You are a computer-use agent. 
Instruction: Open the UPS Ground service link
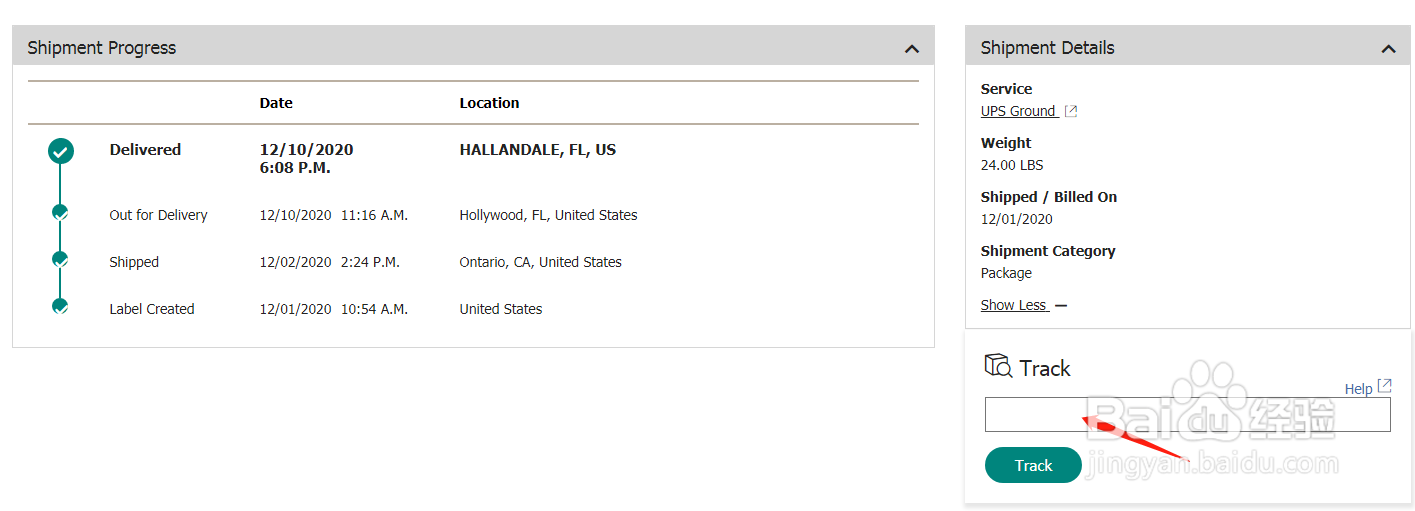tap(1018, 111)
